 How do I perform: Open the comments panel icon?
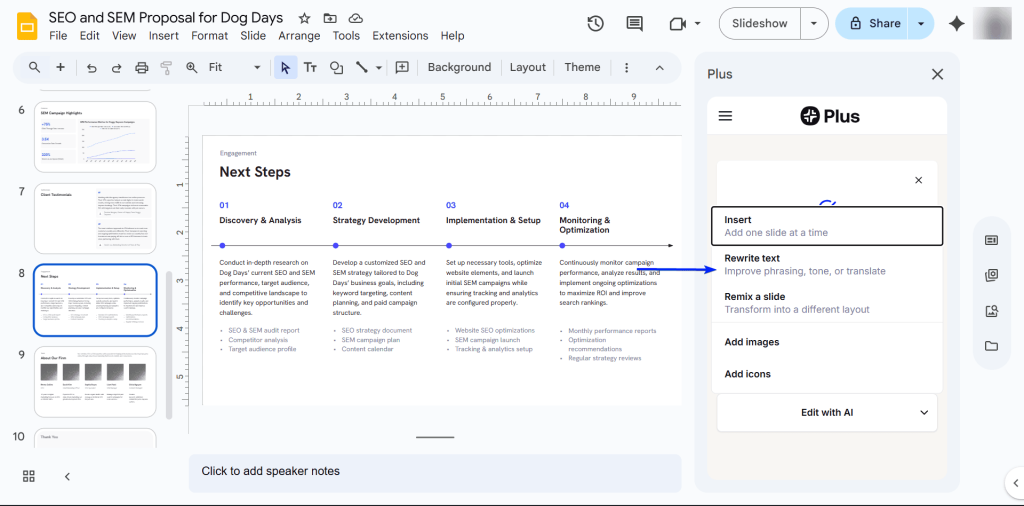(x=634, y=24)
